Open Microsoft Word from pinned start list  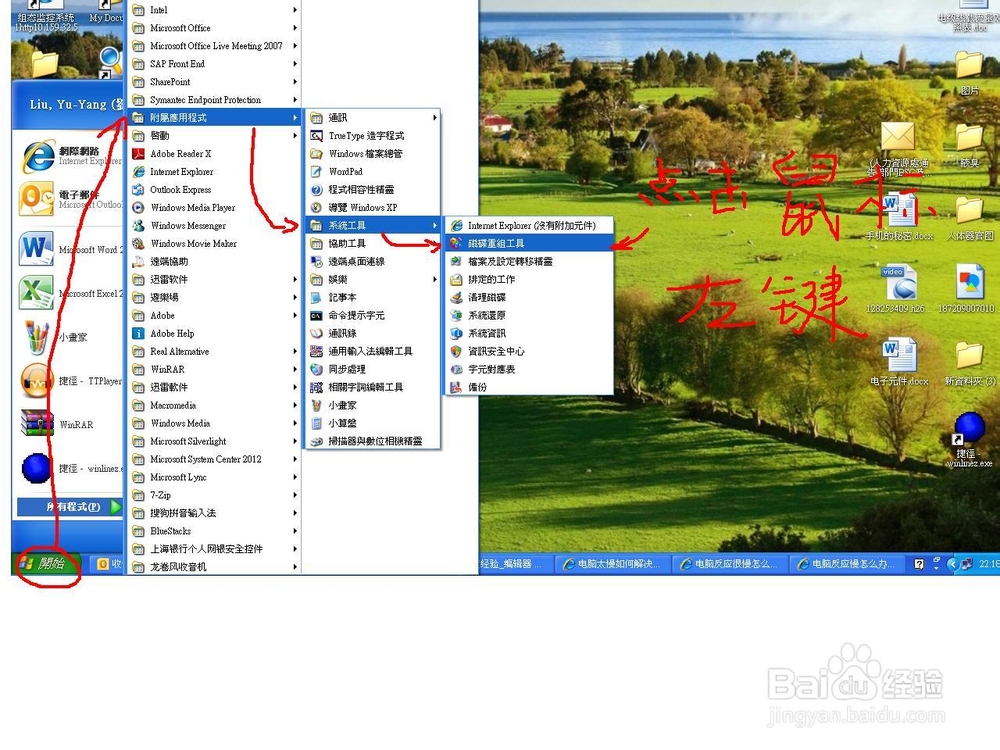coord(70,249)
